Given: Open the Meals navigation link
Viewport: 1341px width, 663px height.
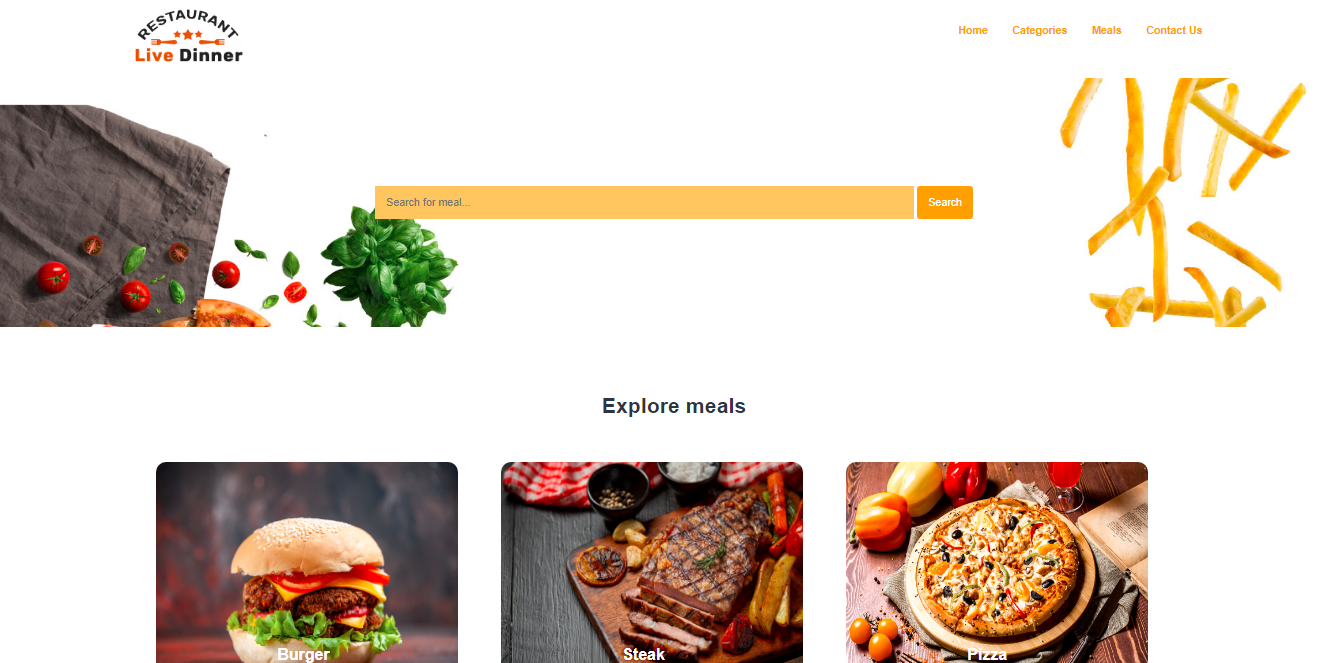Looking at the screenshot, I should coord(1106,30).
